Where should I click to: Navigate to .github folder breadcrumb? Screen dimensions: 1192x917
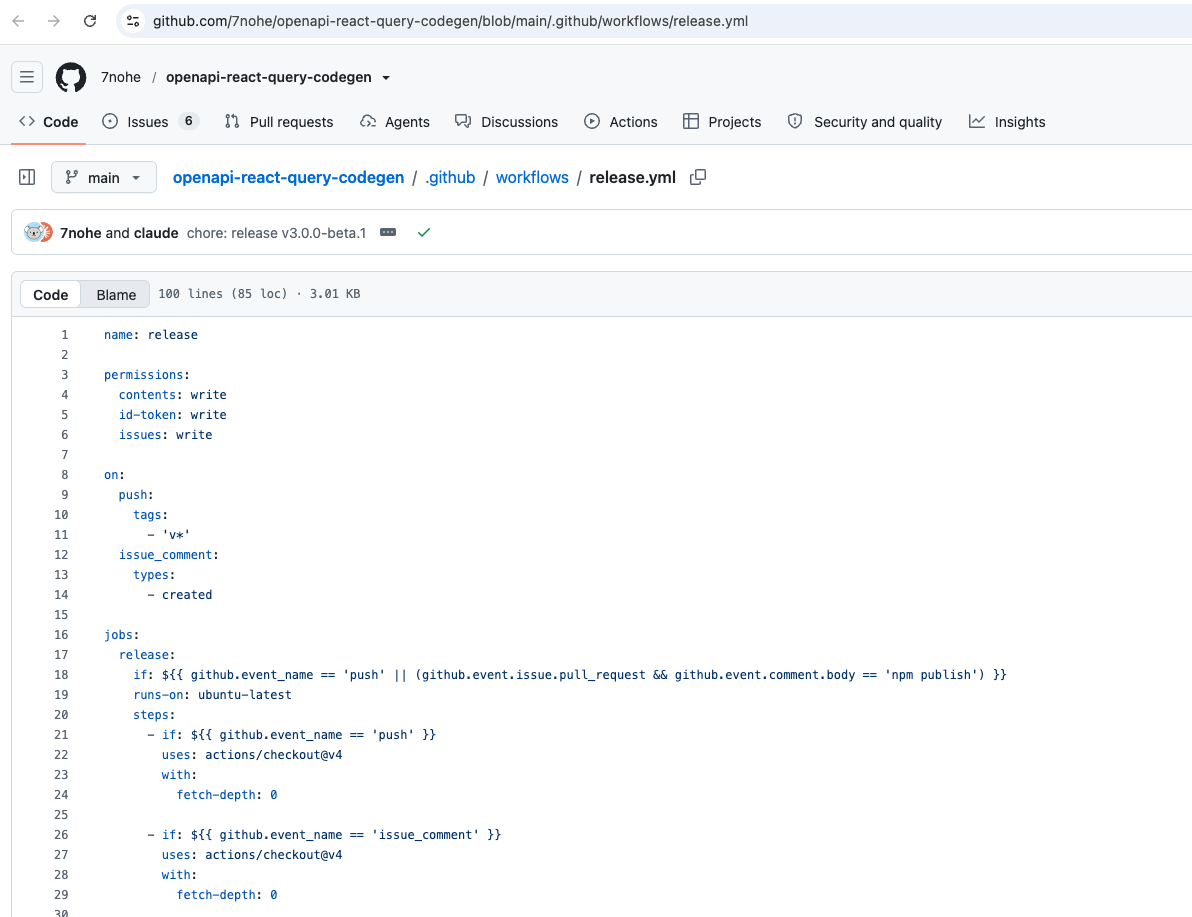450,177
